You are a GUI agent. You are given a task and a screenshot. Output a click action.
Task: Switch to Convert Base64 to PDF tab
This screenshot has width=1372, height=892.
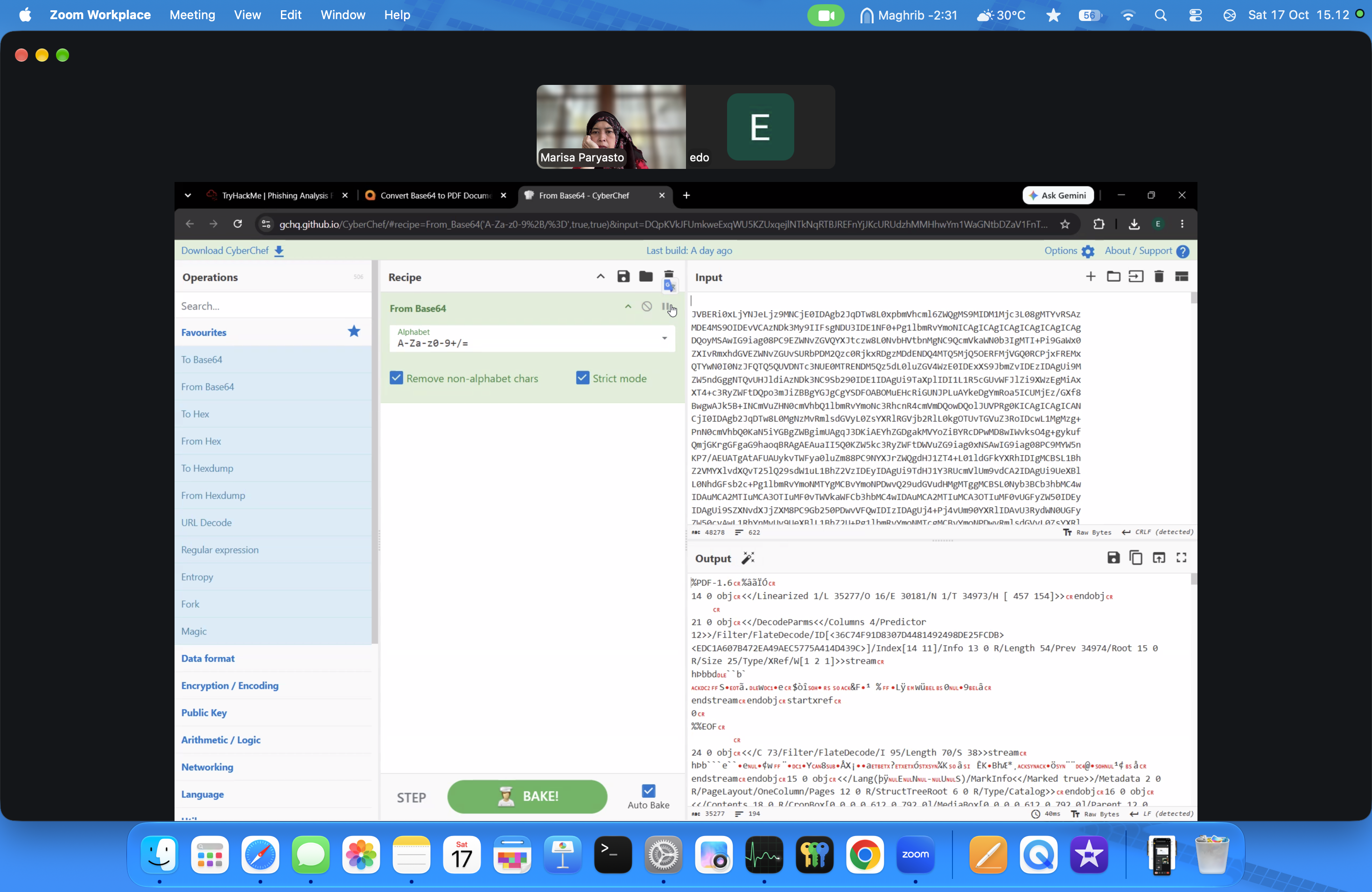pos(435,195)
